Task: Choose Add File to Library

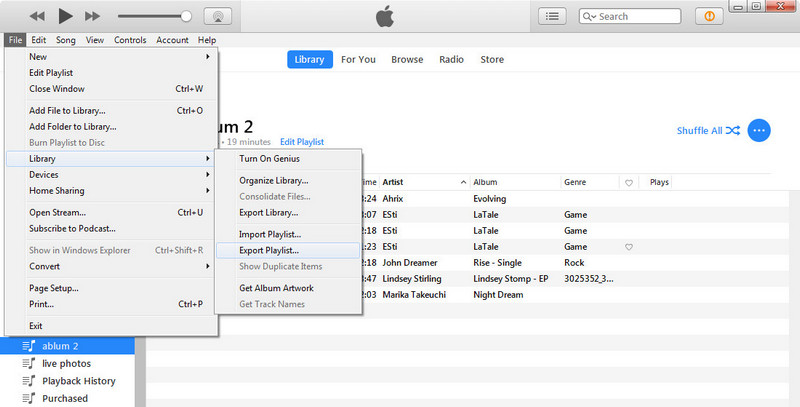Action: click(111, 111)
